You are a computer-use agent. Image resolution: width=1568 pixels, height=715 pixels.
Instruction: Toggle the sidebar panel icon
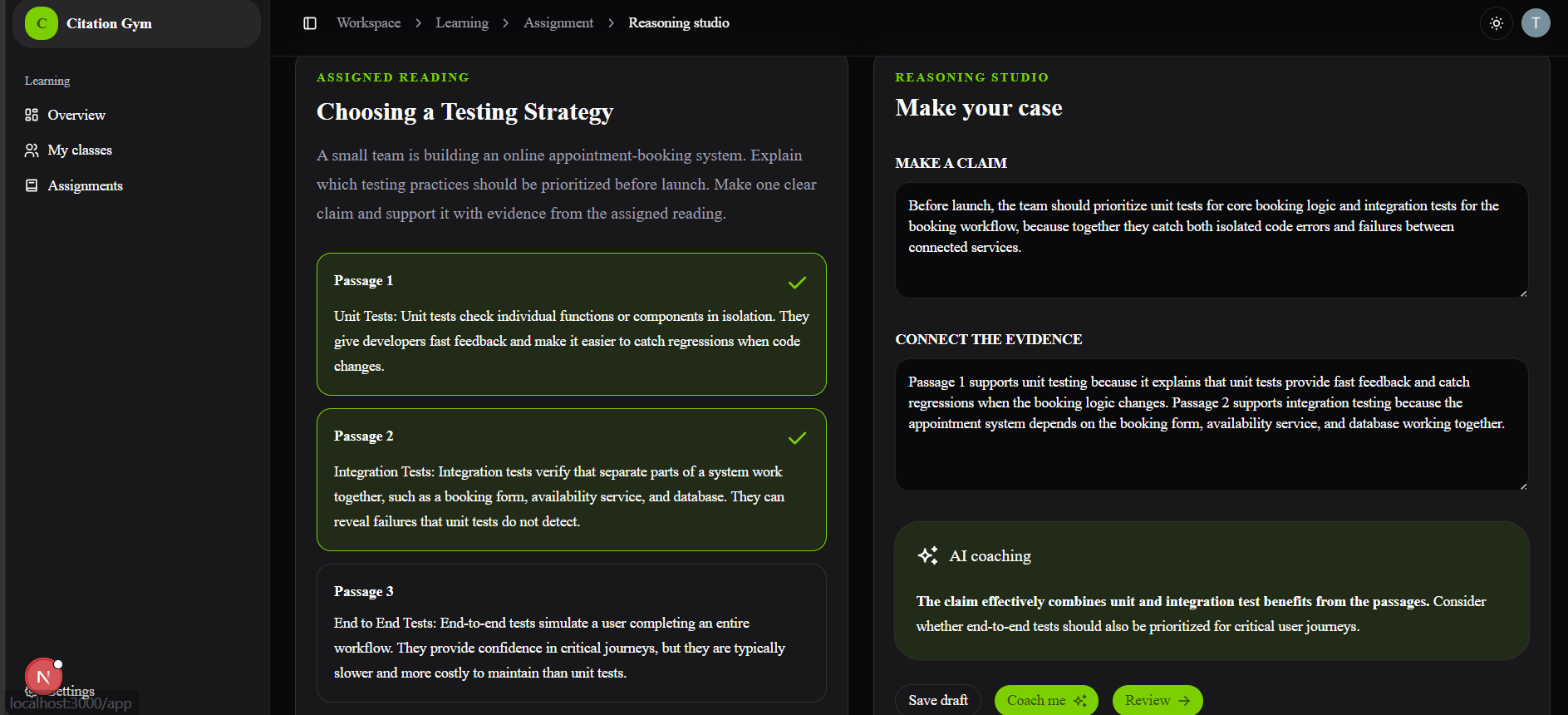tap(310, 23)
